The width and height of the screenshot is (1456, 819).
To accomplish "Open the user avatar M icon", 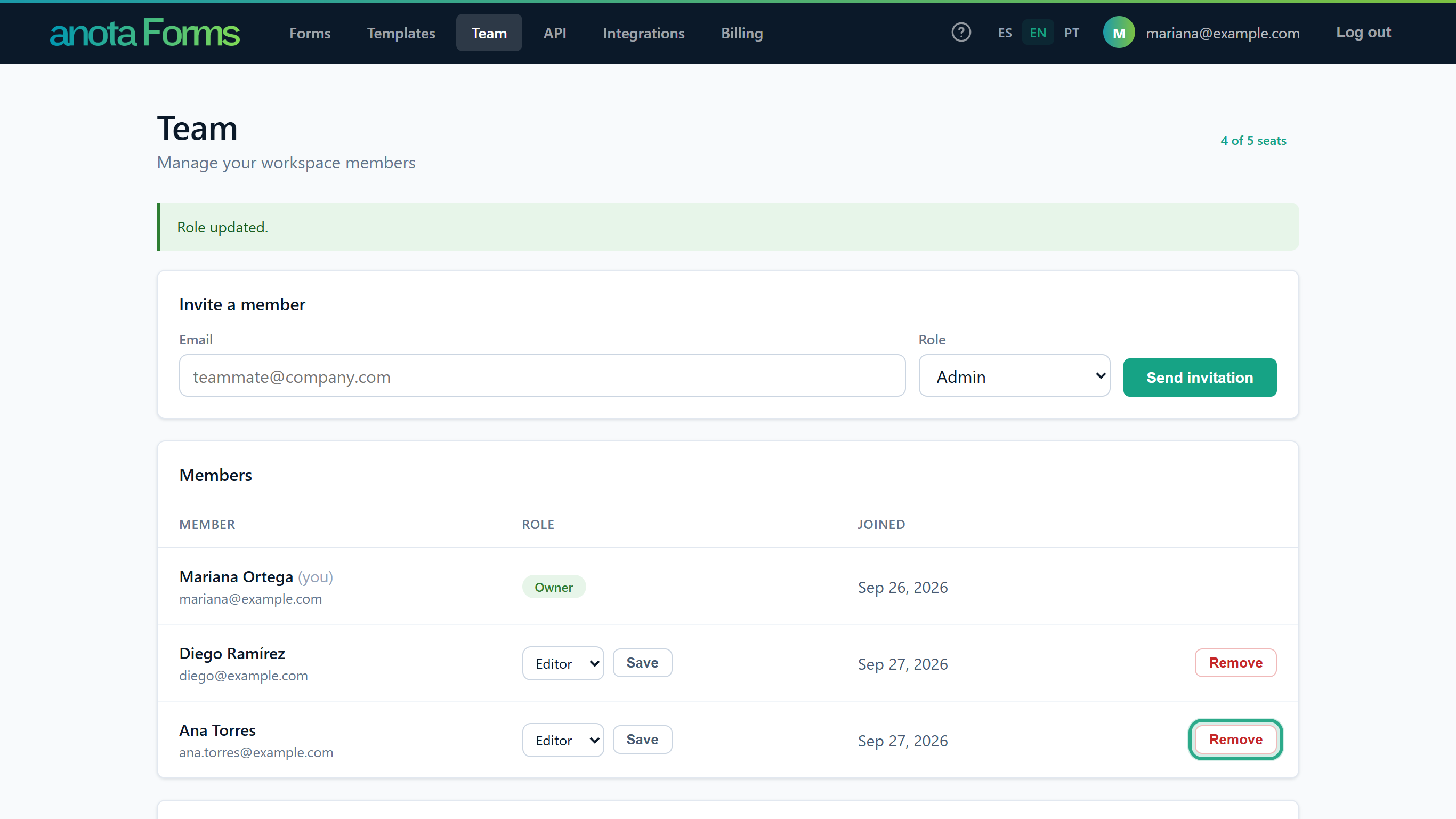I will 1119,33.
